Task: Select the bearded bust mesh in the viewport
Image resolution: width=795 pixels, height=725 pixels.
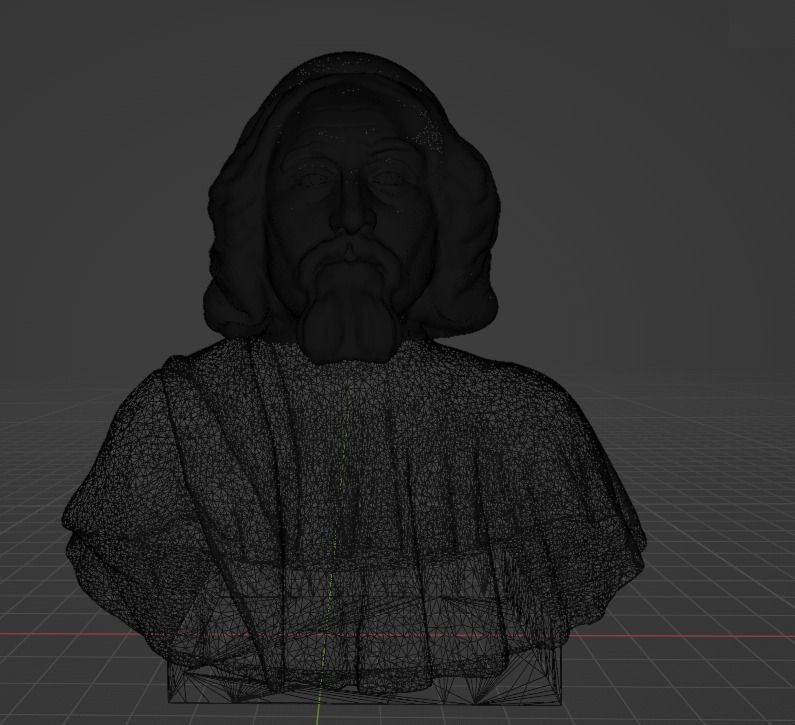Action: click(x=353, y=378)
